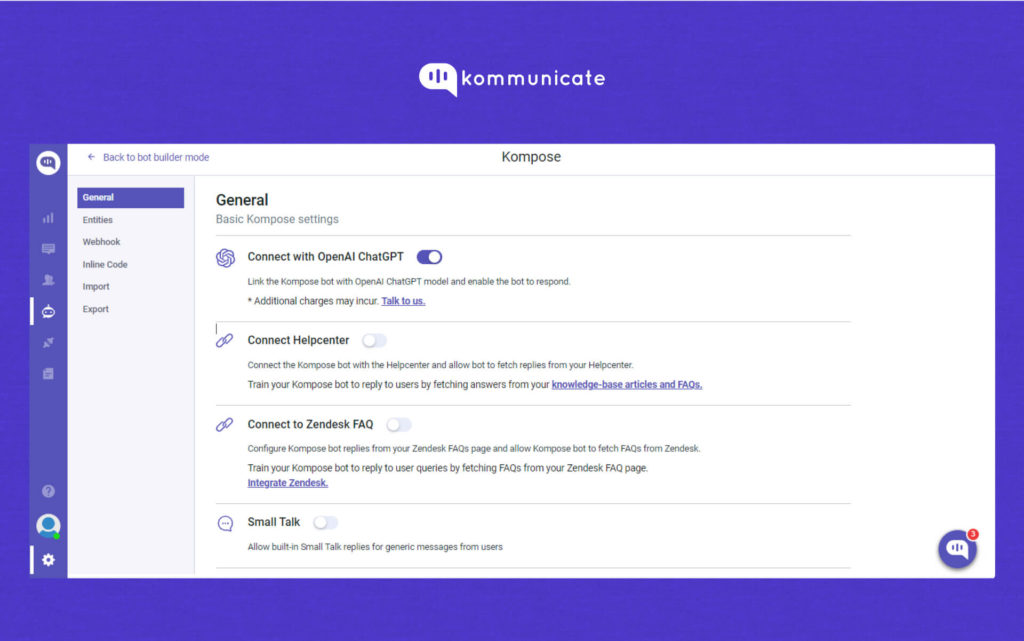Open the Webhook settings tab
1024x641 pixels.
[101, 242]
